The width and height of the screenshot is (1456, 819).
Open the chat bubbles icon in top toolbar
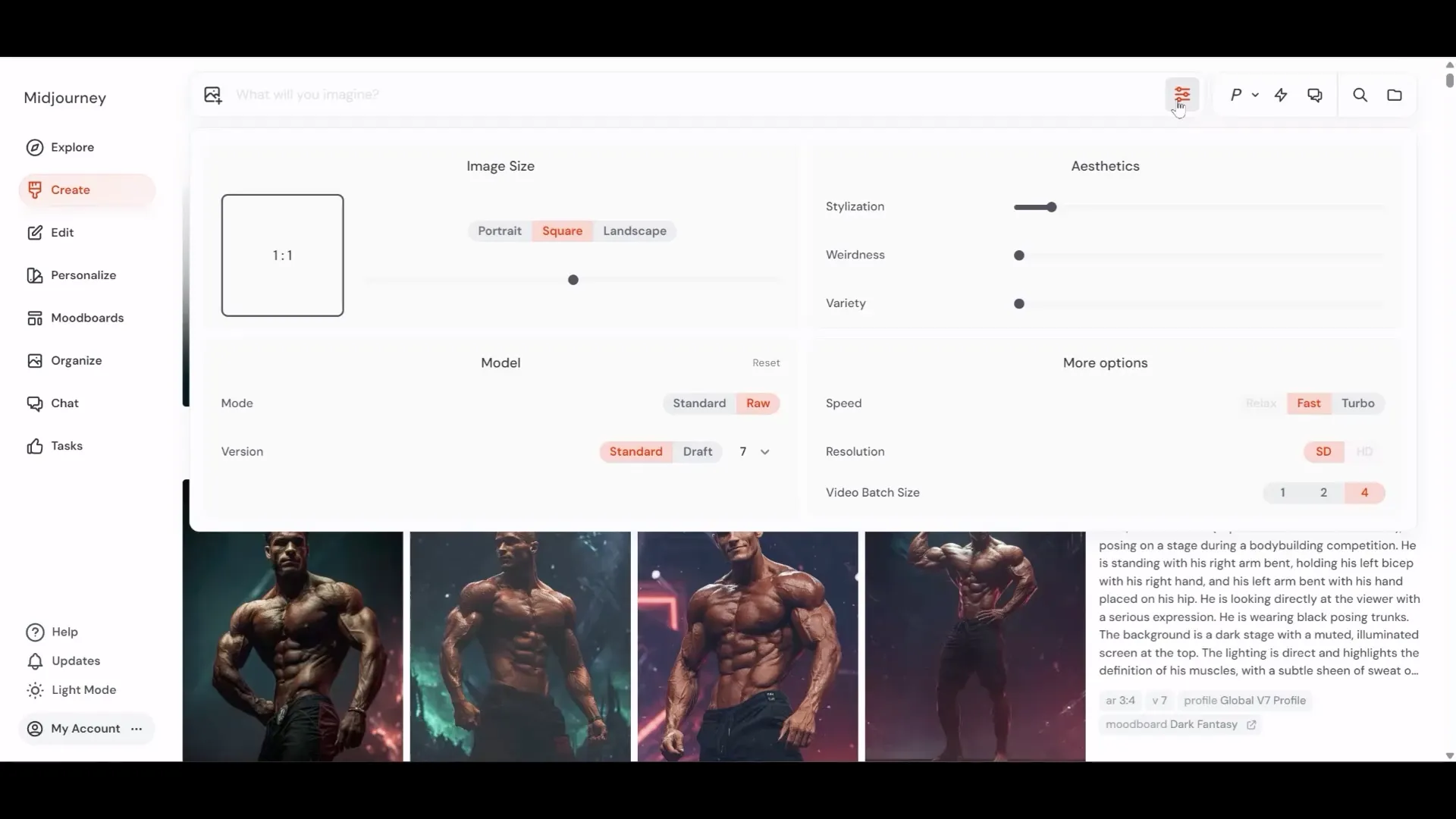(1315, 95)
